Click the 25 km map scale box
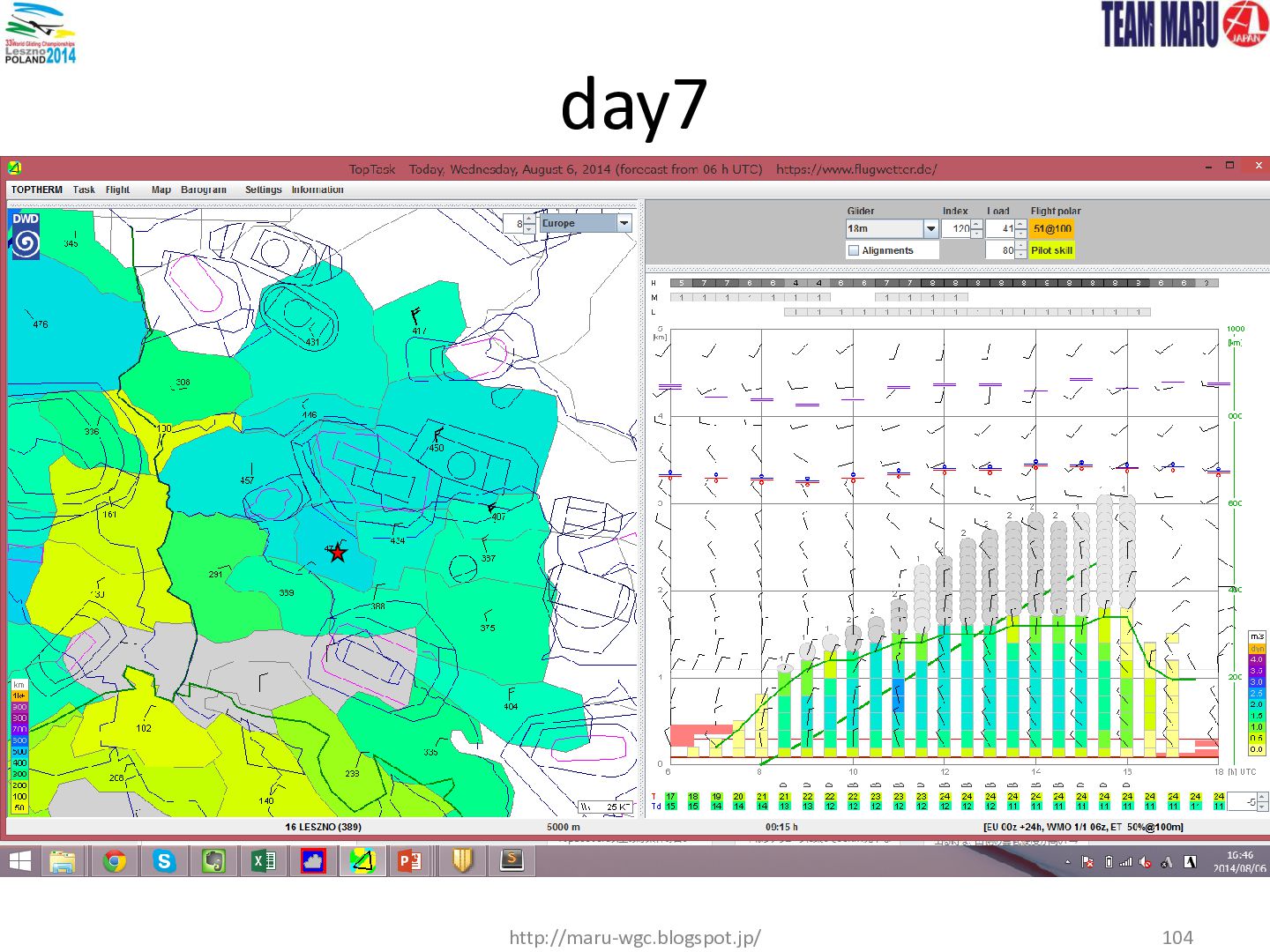The image size is (1270, 952). [x=605, y=807]
